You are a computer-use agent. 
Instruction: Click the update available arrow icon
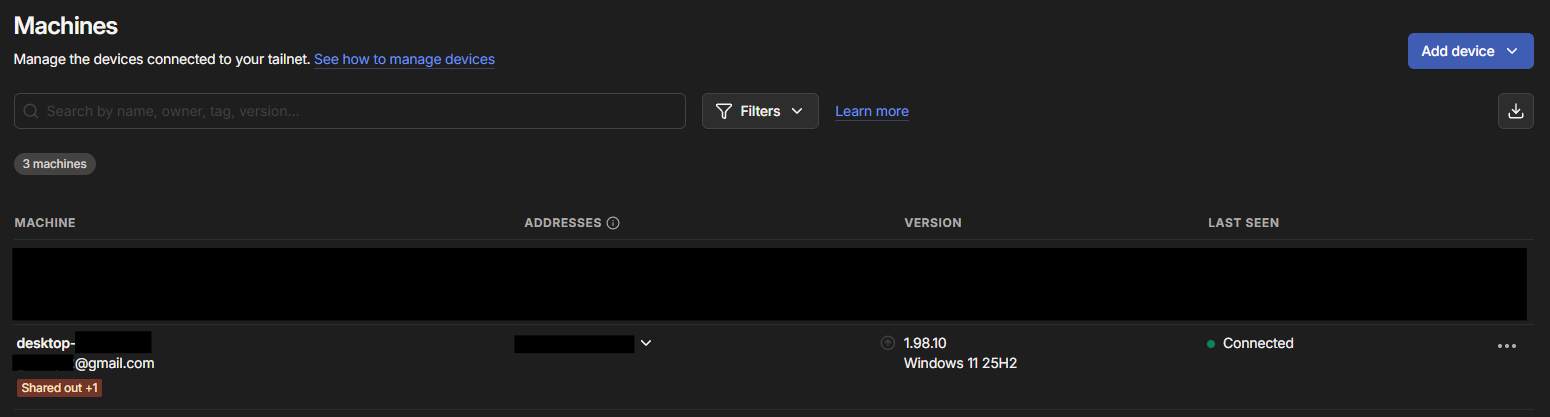pyautogui.click(x=887, y=343)
